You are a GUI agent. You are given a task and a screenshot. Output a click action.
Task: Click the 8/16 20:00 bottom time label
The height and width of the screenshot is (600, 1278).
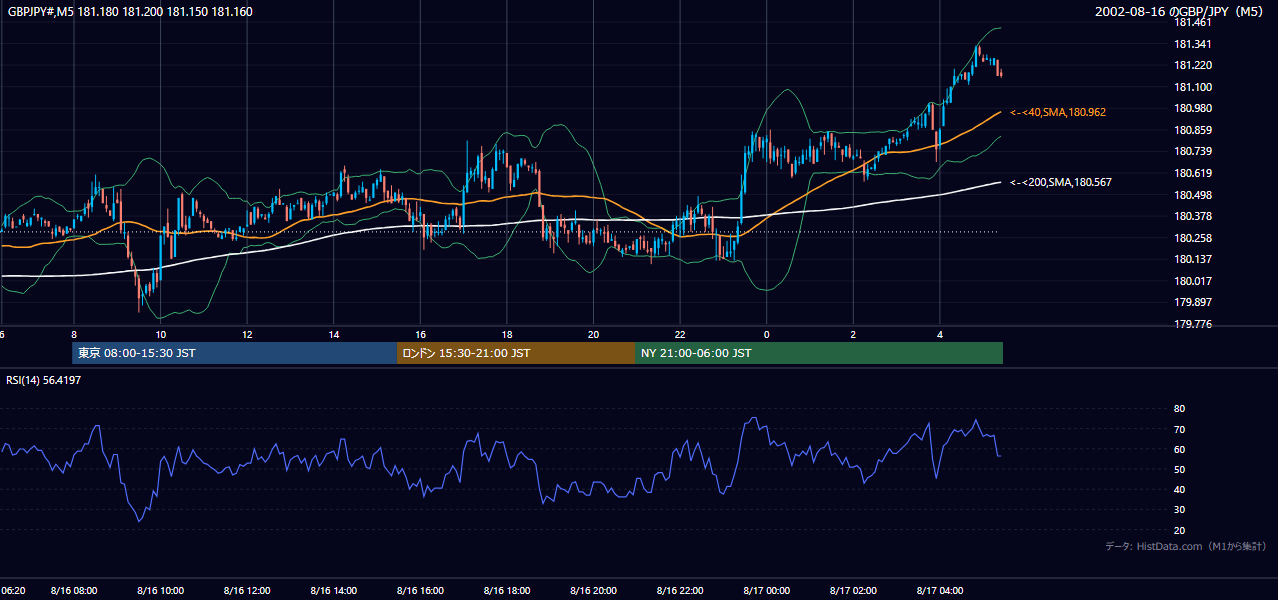594,591
